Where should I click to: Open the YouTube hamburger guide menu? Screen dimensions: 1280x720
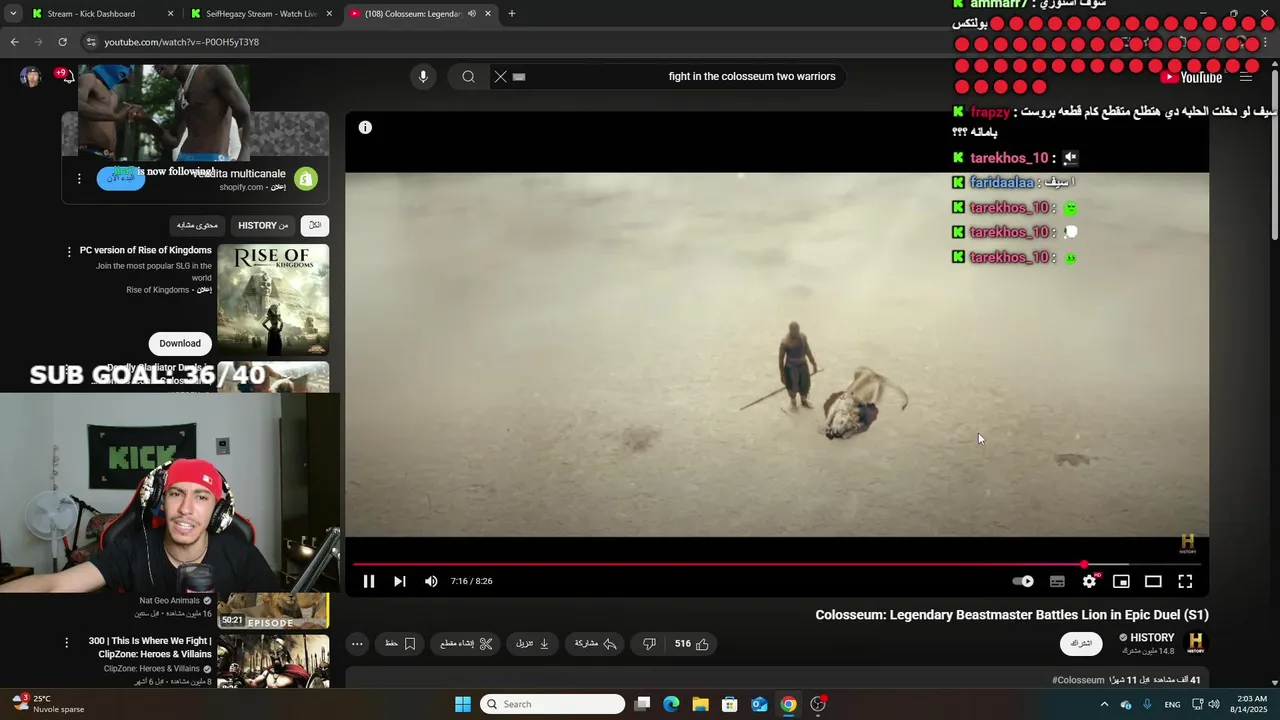[x=1246, y=77]
